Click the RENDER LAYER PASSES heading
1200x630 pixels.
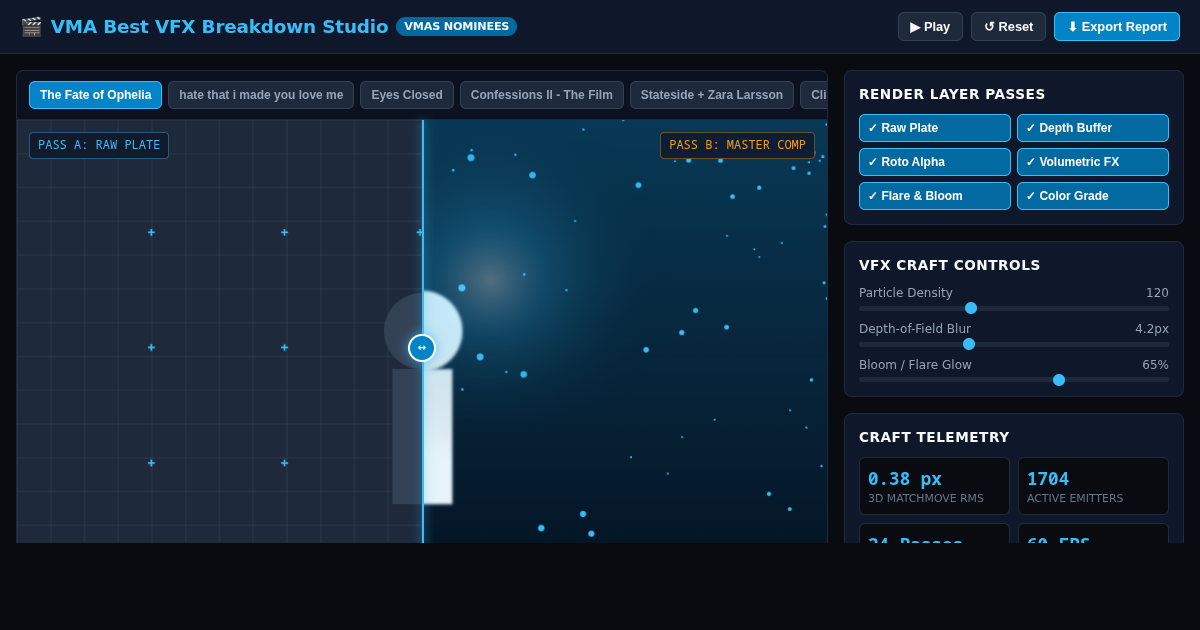pyautogui.click(x=952, y=94)
